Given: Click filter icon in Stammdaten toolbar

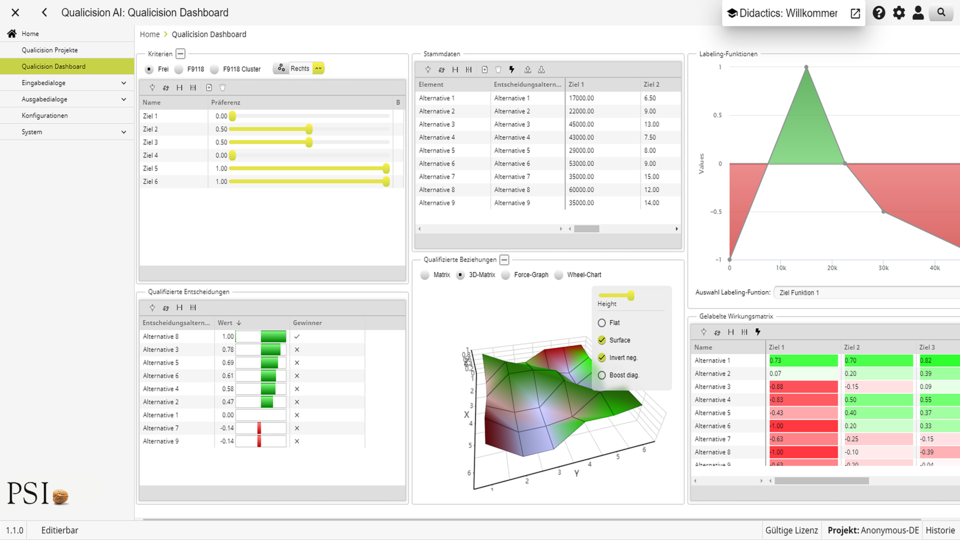Looking at the screenshot, I should coord(428,70).
